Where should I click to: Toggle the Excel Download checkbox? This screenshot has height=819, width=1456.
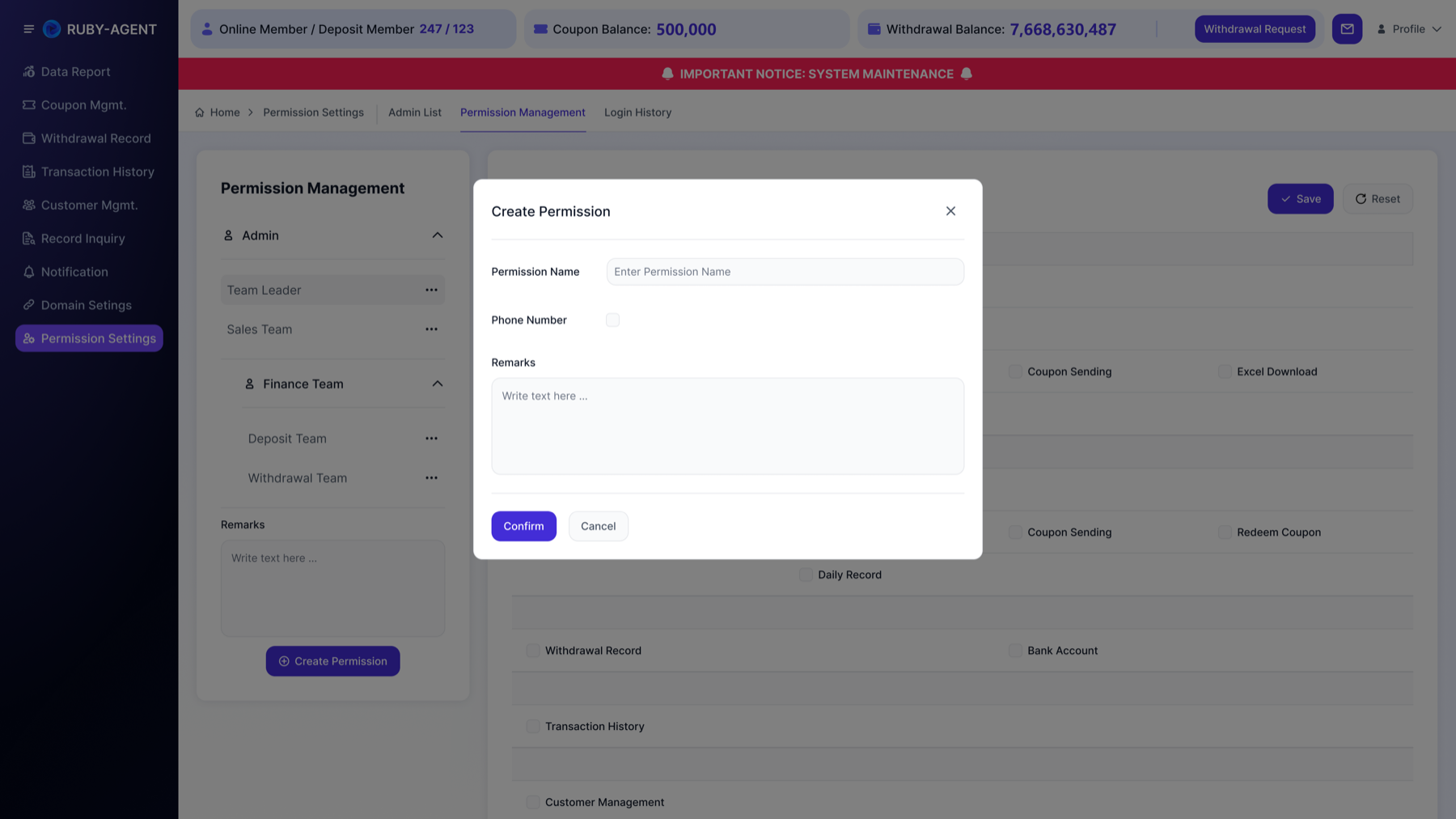[x=1225, y=371]
